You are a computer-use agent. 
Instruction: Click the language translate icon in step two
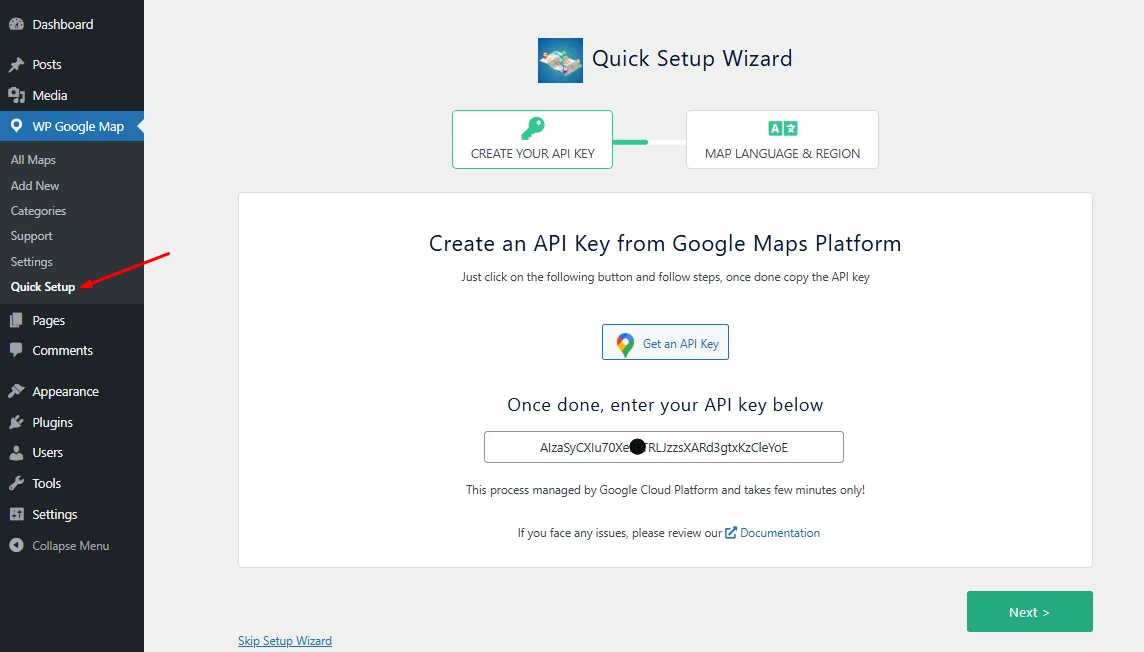point(783,129)
